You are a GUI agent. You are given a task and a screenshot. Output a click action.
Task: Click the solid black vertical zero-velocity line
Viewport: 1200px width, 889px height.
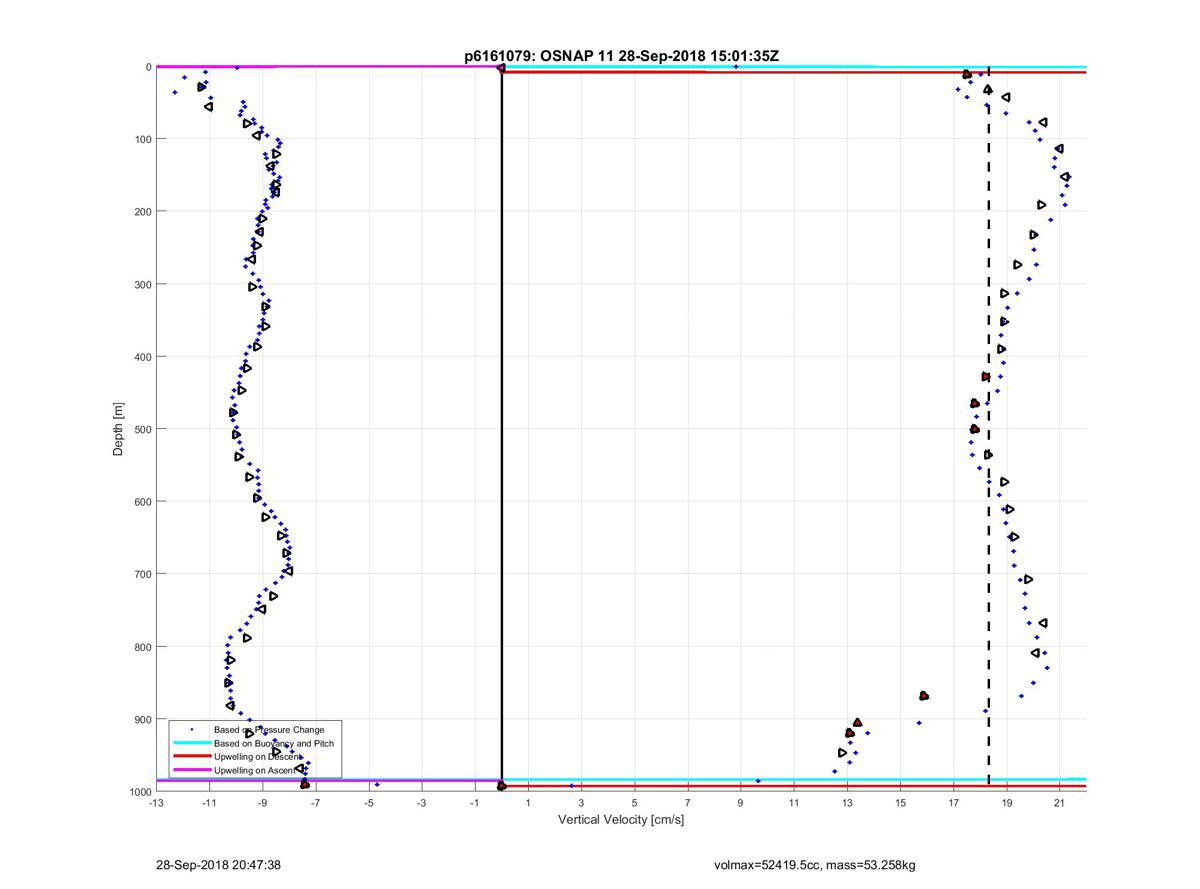click(x=501, y=430)
